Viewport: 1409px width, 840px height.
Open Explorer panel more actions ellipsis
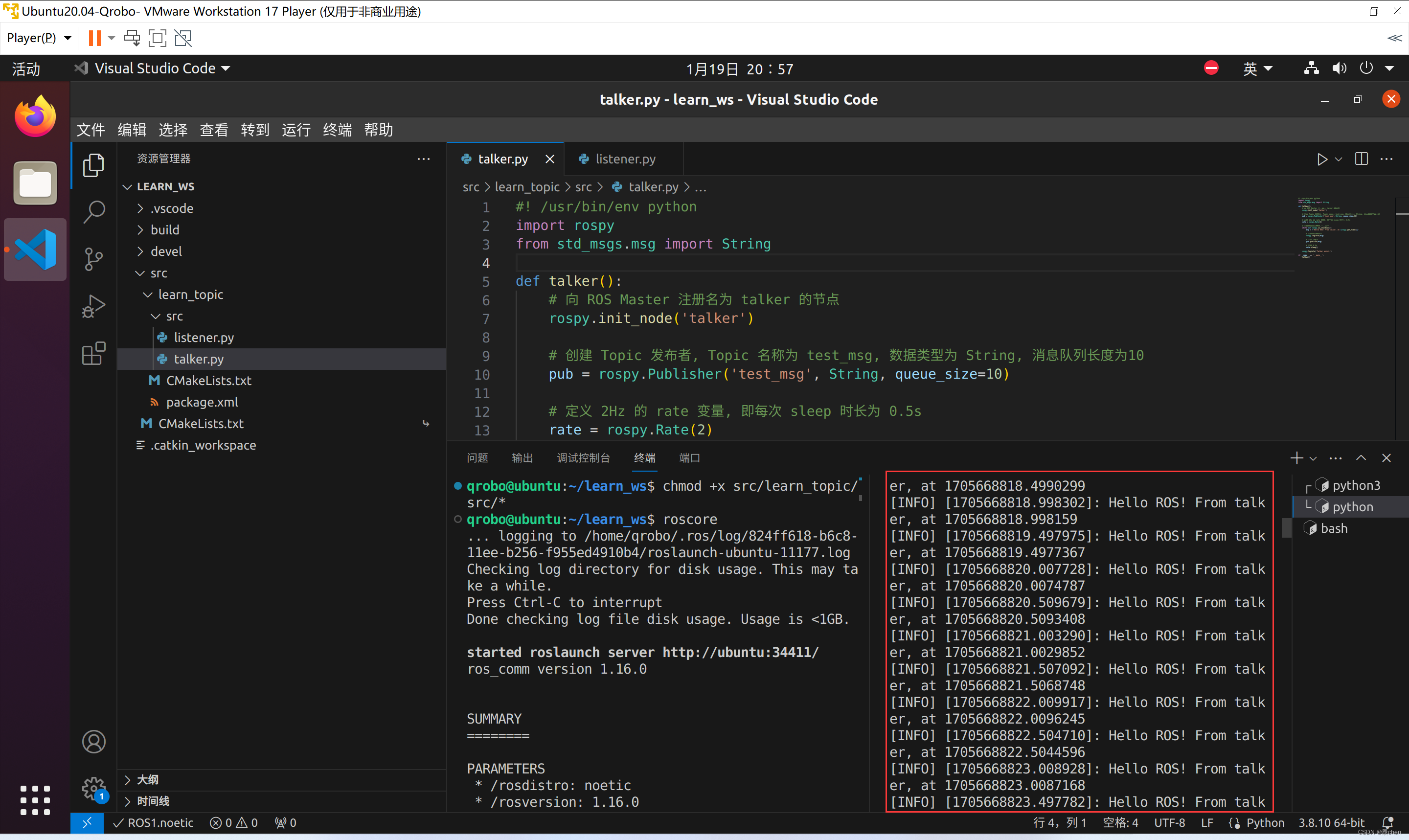click(x=423, y=159)
